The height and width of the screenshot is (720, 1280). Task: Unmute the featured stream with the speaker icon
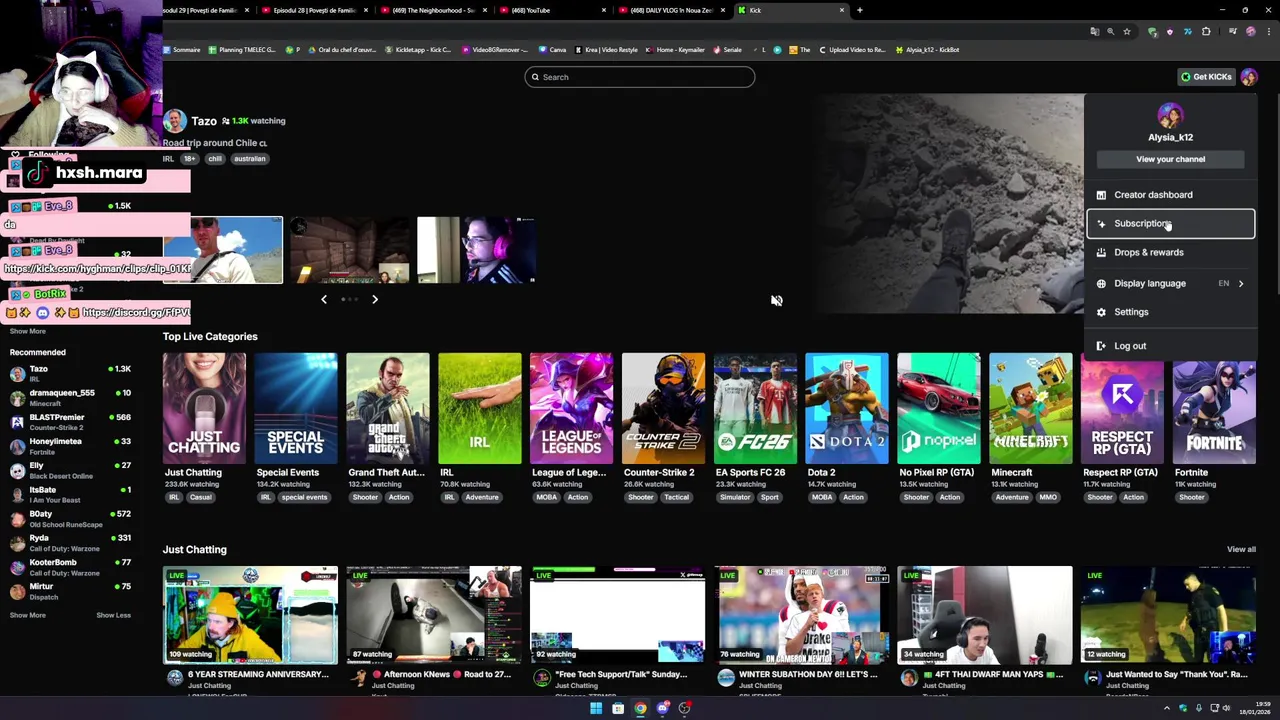pos(777,300)
